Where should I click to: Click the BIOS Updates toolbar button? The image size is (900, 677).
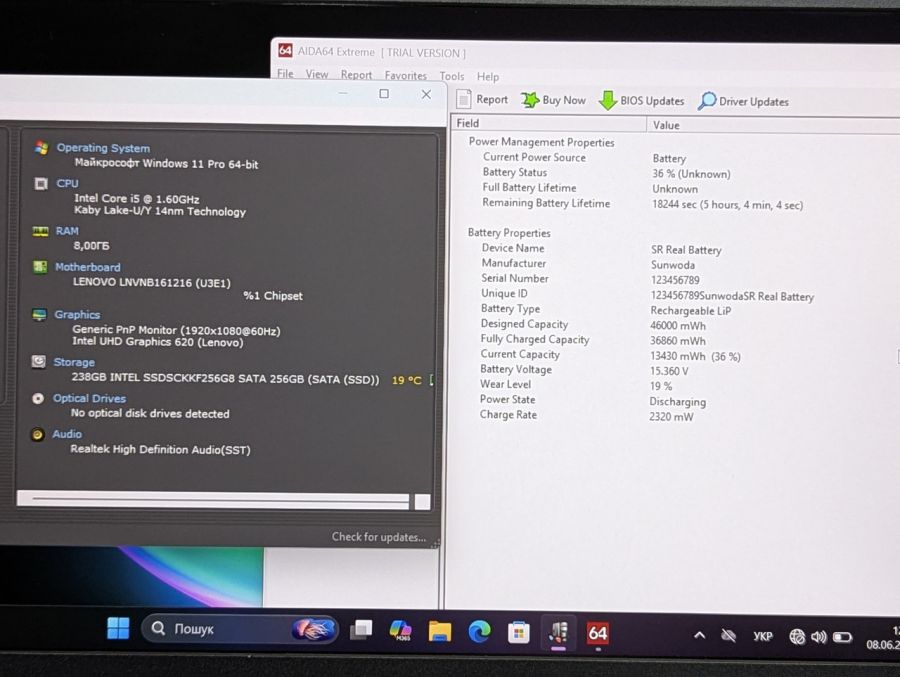tap(641, 100)
